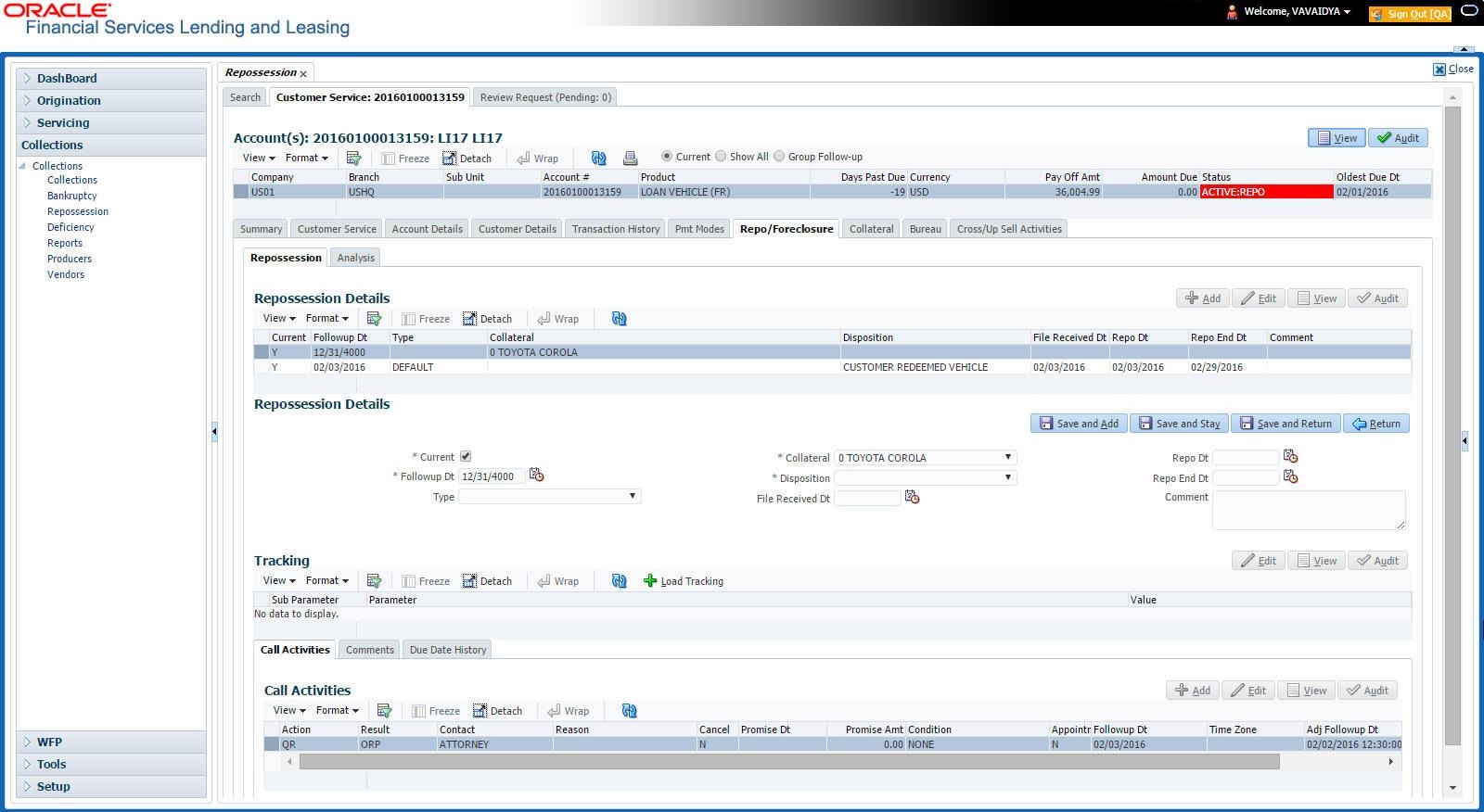
Task: Click the account toolbar export icon
Action: [353, 159]
